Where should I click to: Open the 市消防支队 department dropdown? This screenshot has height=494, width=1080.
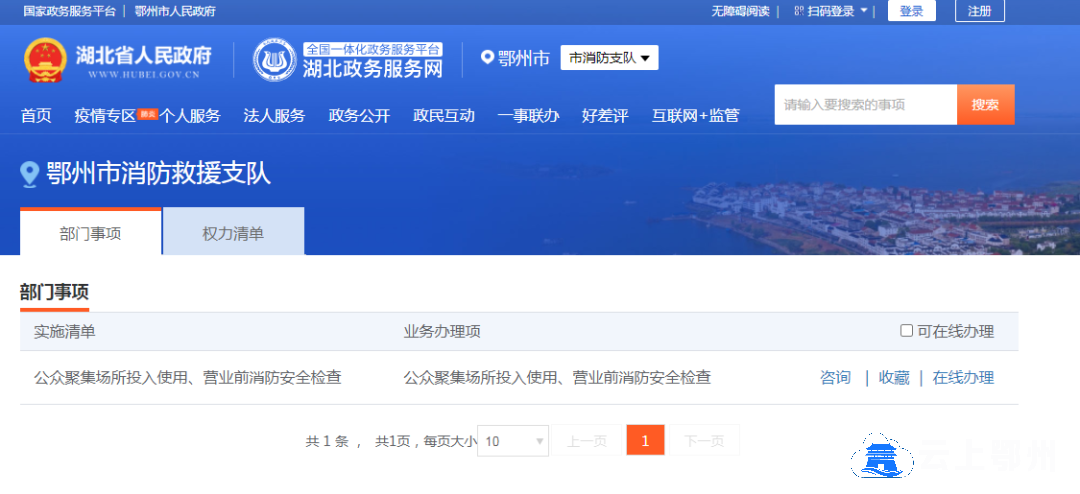click(x=610, y=58)
